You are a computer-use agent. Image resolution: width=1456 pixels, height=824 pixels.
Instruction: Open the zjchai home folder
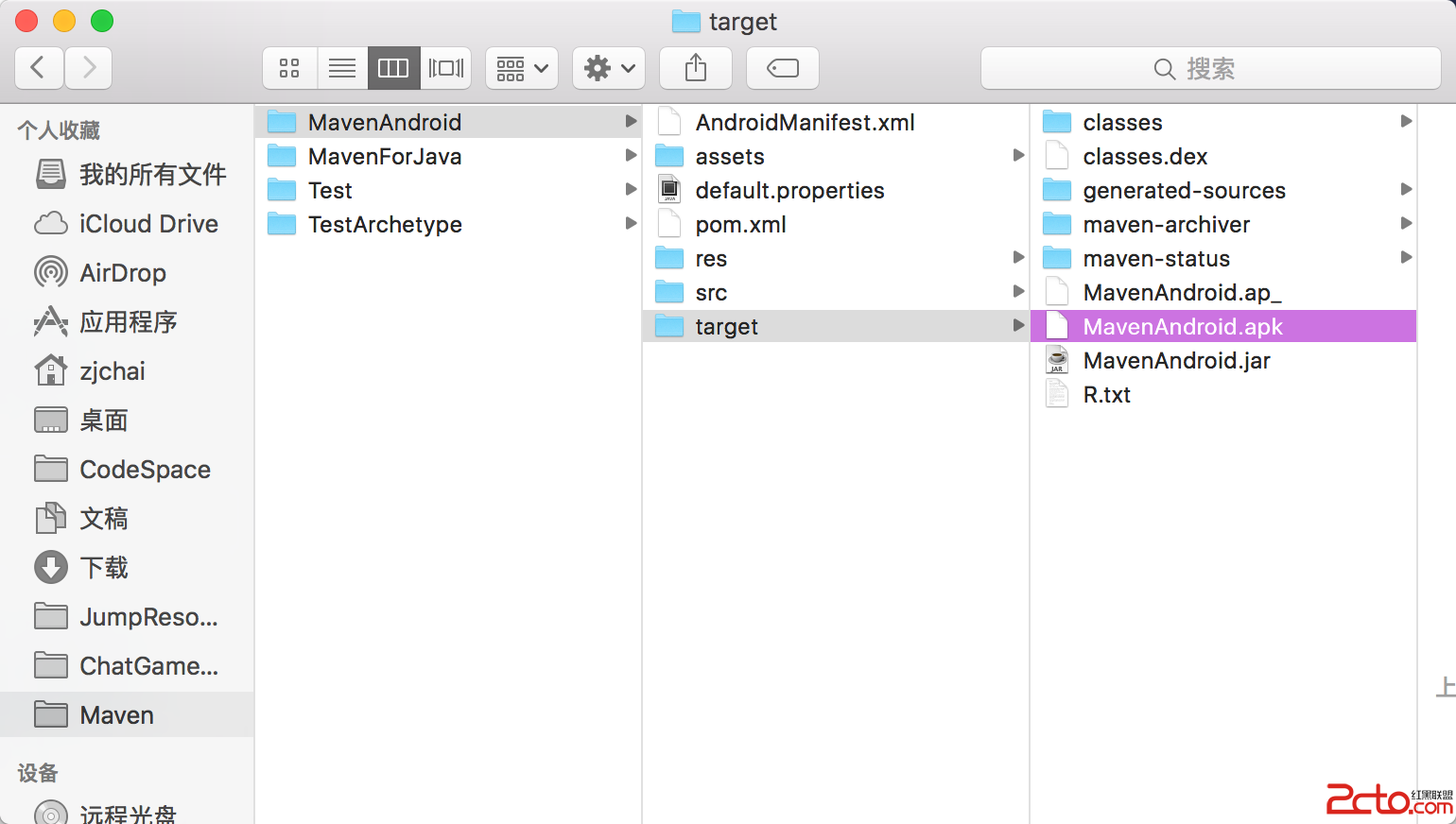127,370
